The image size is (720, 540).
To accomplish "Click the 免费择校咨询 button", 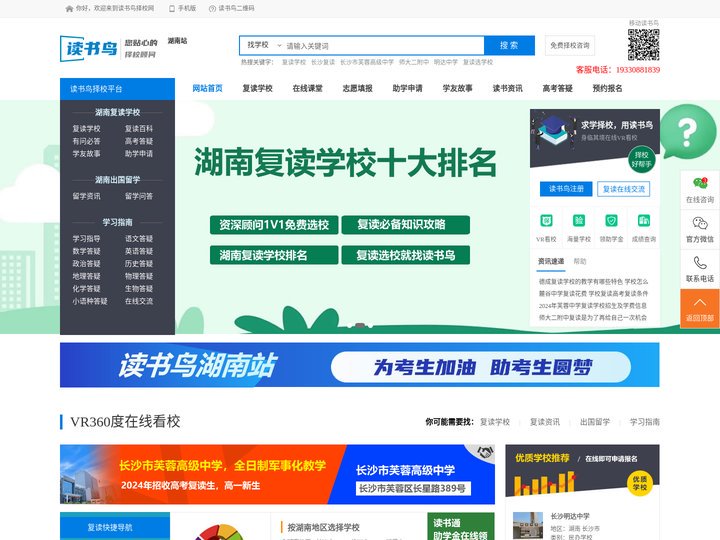I will 570,45.
